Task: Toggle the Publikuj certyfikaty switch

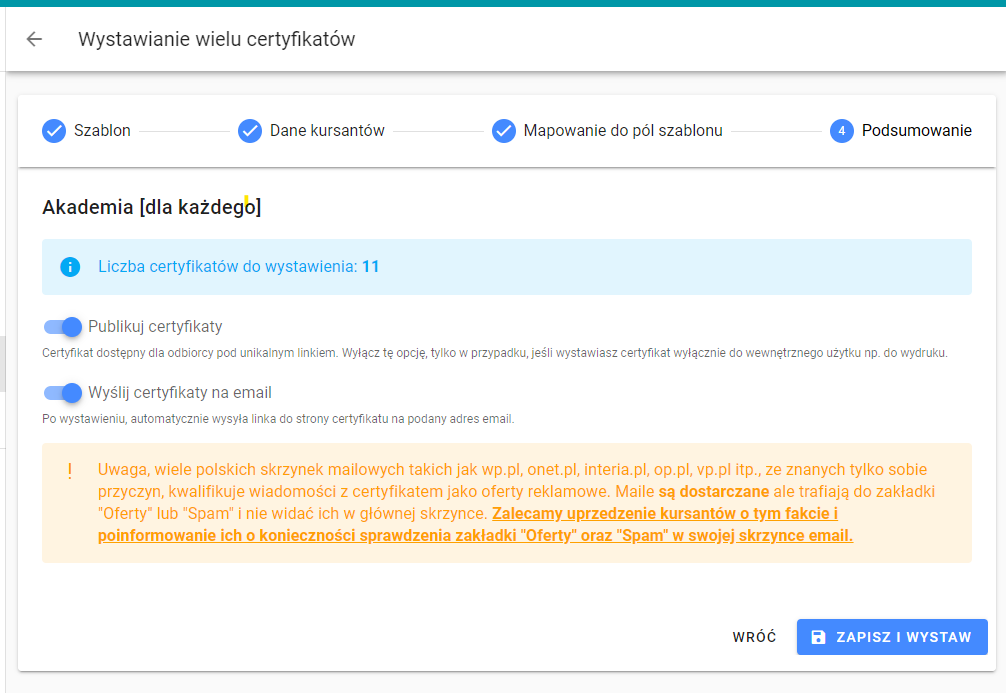Action: tap(63, 327)
